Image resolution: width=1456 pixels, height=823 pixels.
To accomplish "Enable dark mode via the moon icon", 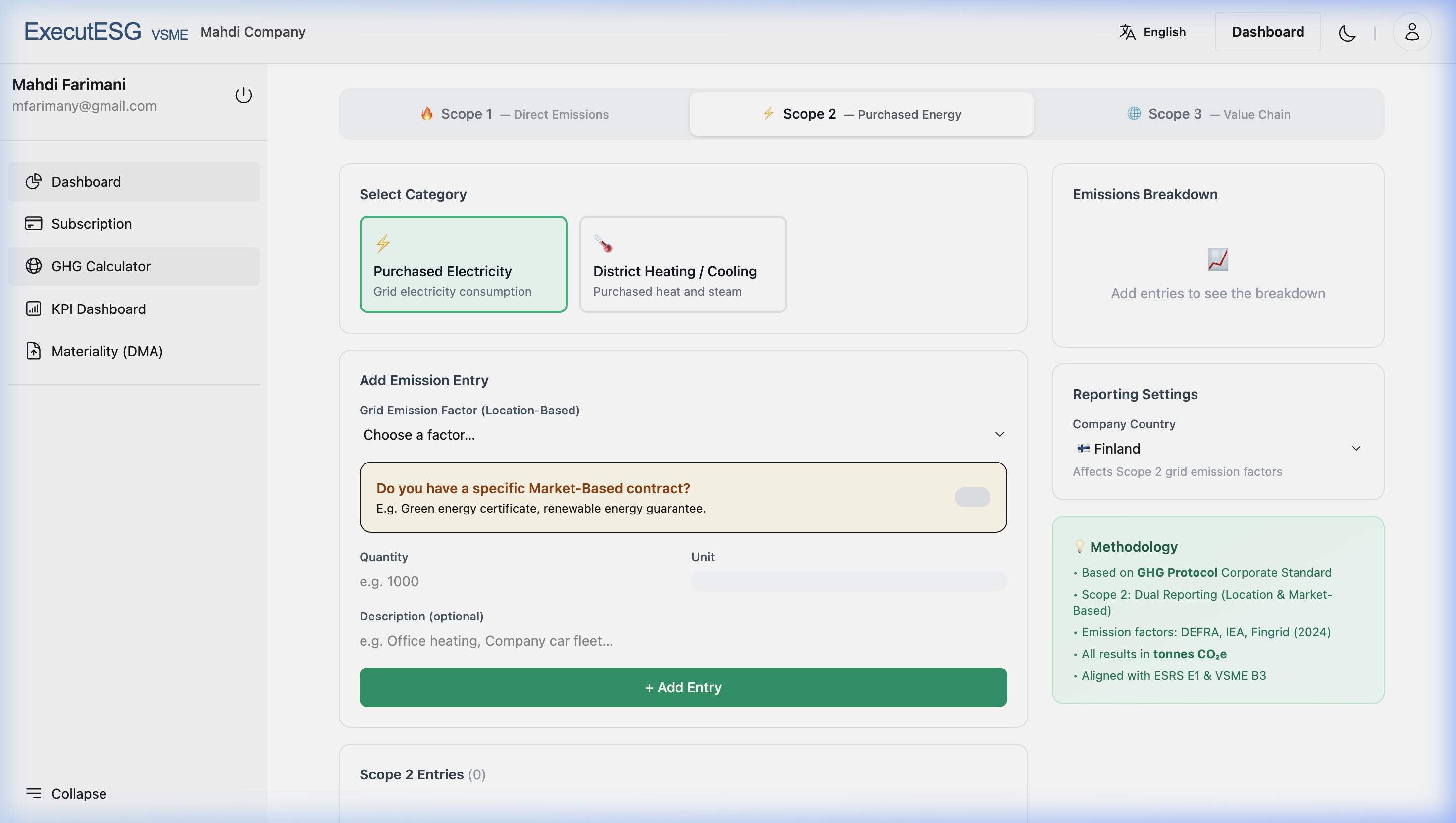I will pyautogui.click(x=1347, y=33).
